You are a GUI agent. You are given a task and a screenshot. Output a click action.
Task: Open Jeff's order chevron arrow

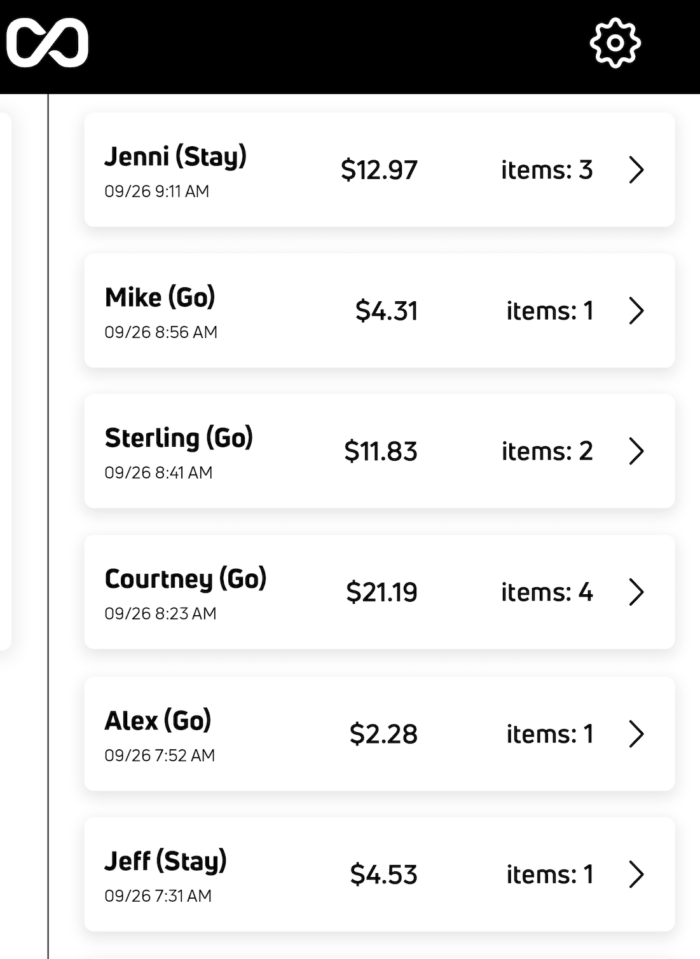click(637, 875)
